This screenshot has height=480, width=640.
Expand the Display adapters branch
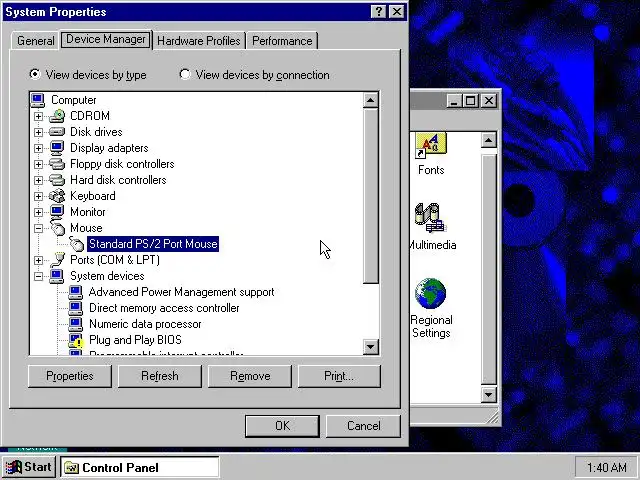pyautogui.click(x=38, y=148)
